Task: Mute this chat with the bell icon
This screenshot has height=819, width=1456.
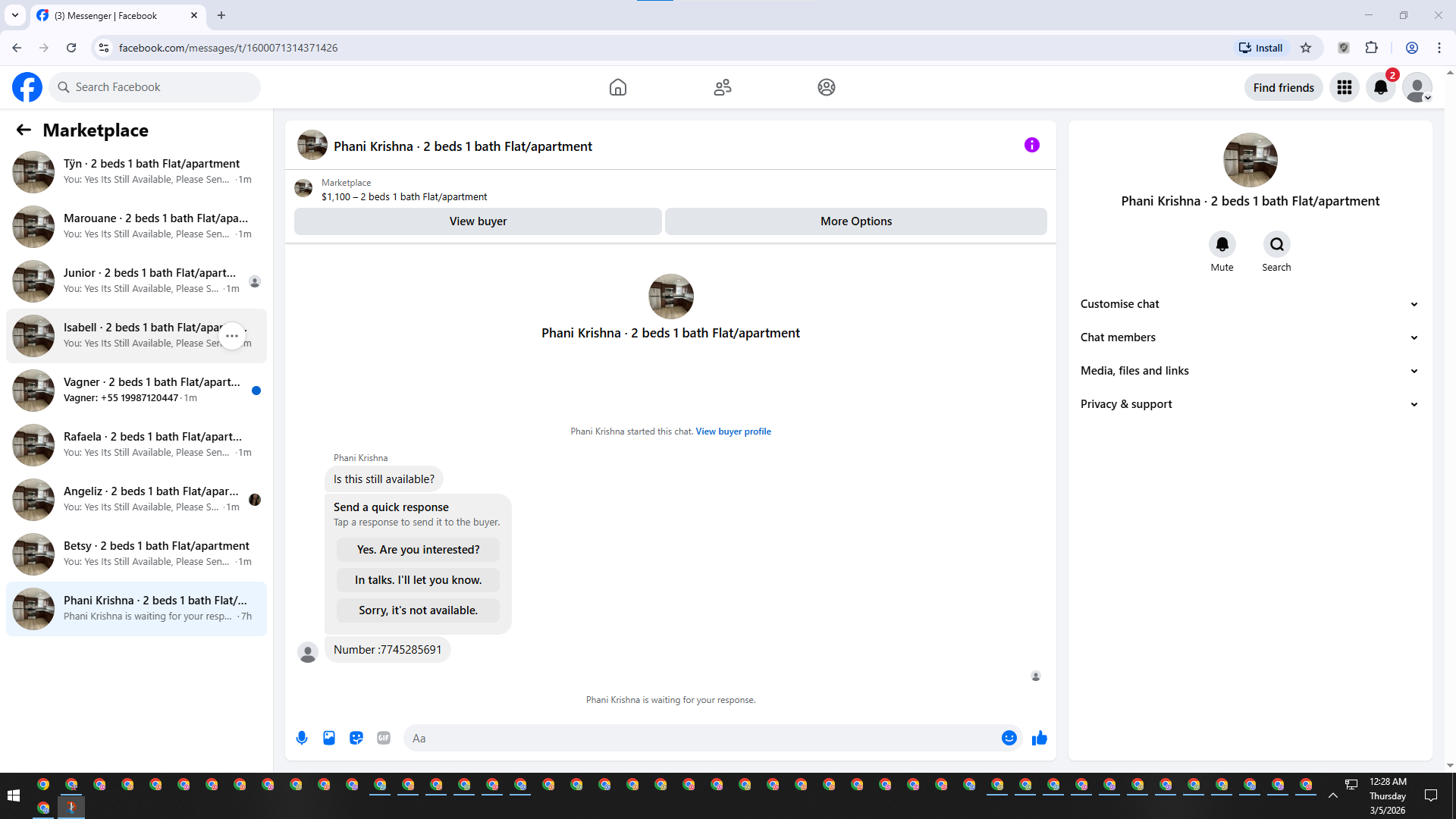Action: (x=1222, y=244)
